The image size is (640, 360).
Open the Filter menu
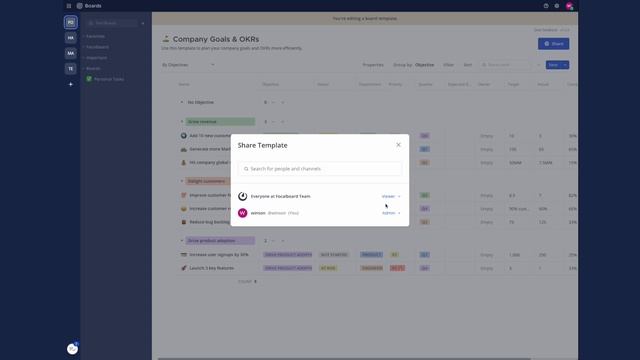(x=448, y=65)
